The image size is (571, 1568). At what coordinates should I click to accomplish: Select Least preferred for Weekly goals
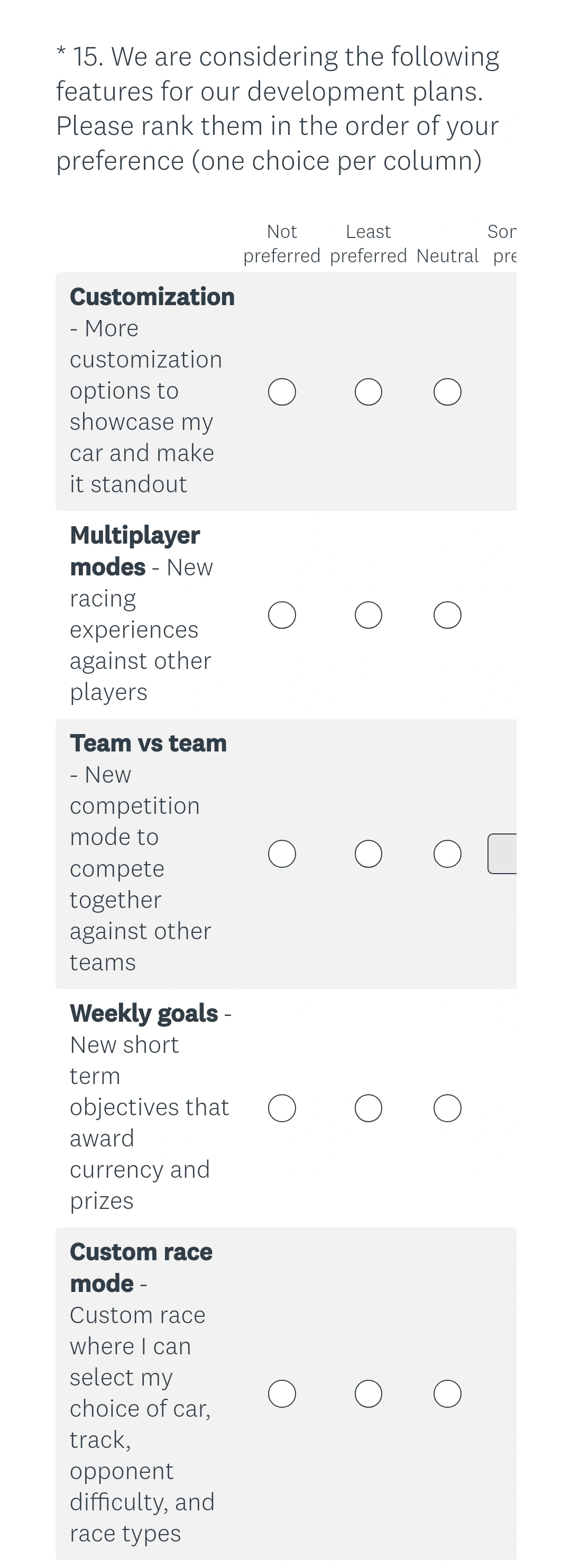(x=367, y=1107)
